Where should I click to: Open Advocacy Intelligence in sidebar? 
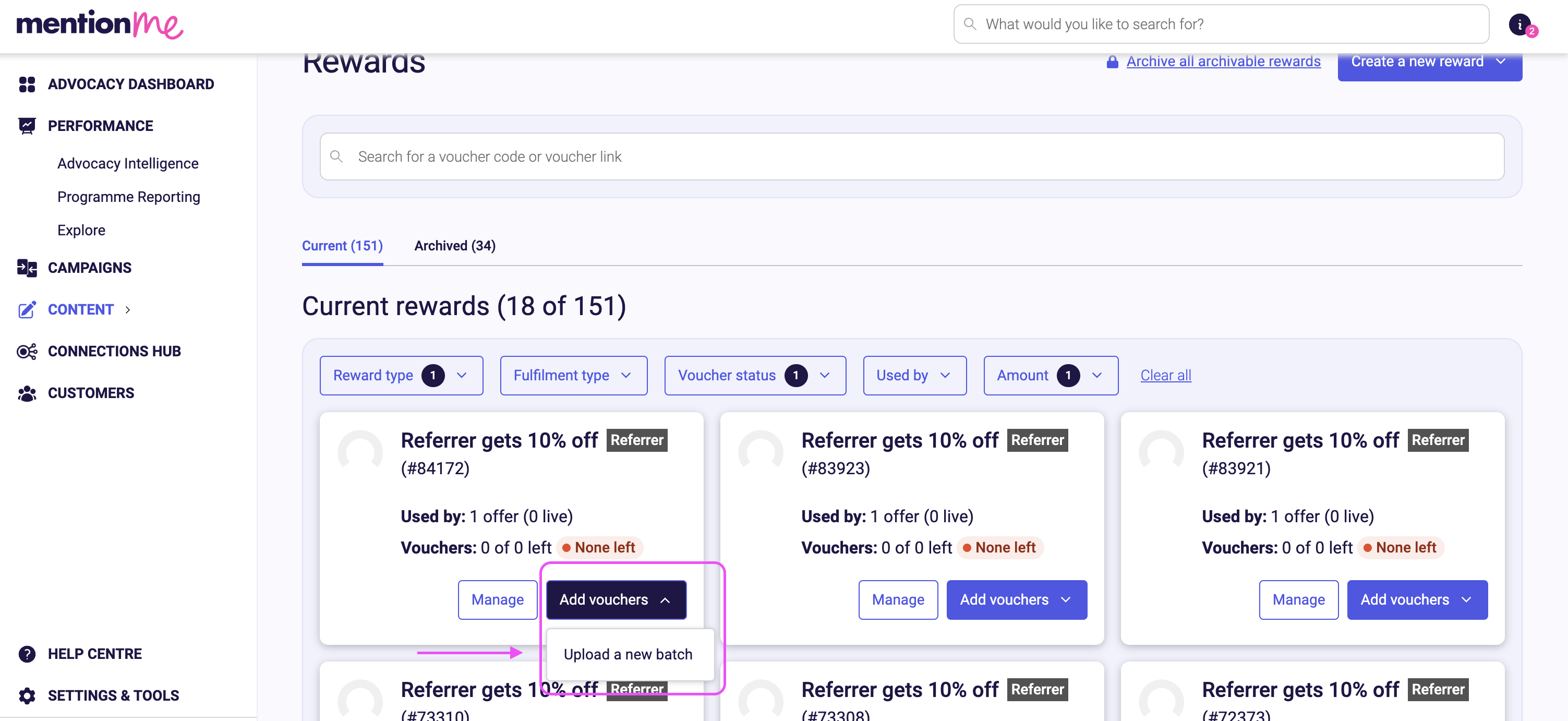(x=128, y=164)
